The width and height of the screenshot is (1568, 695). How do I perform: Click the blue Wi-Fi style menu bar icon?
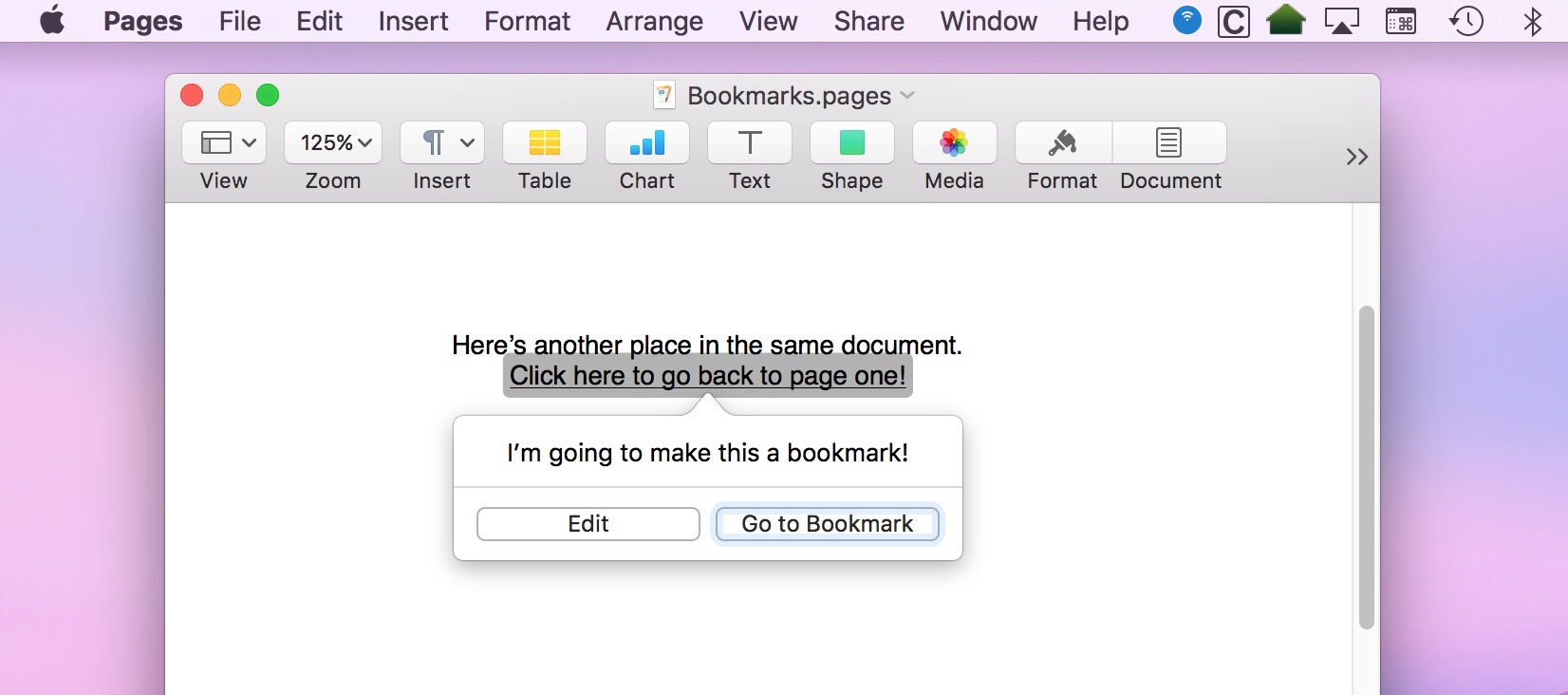[1187, 20]
